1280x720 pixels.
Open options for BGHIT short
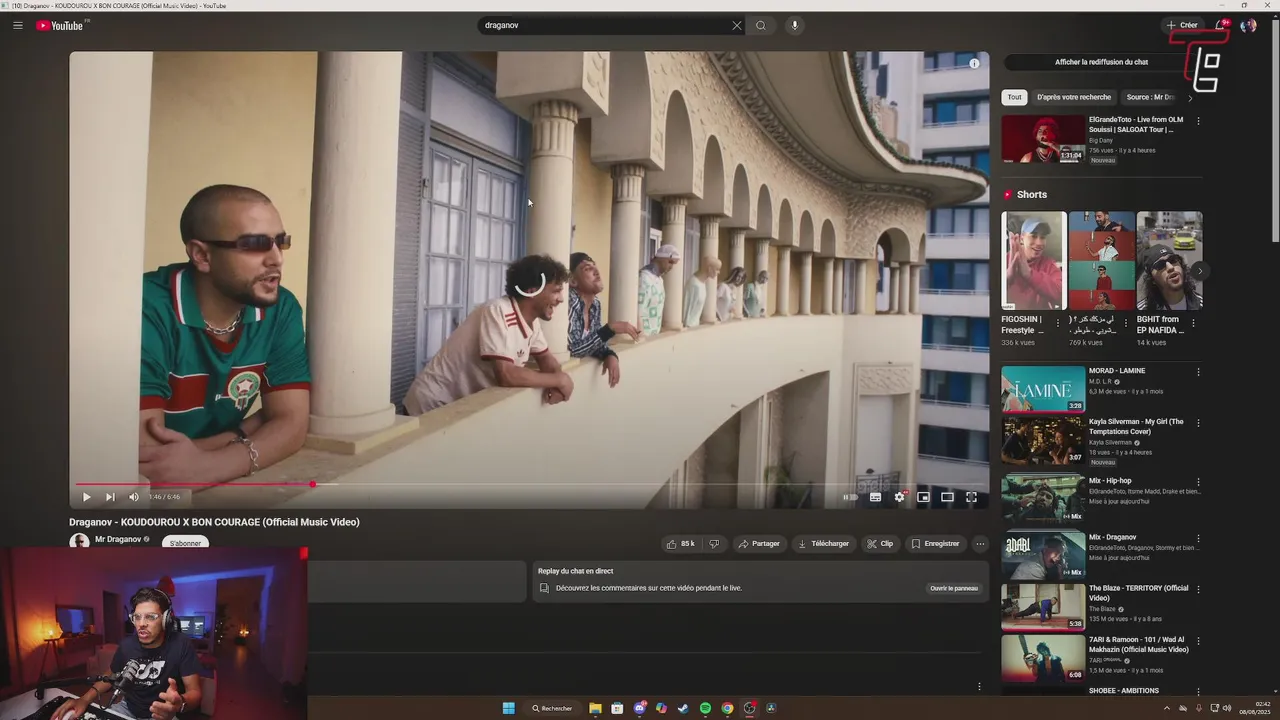click(x=1193, y=323)
